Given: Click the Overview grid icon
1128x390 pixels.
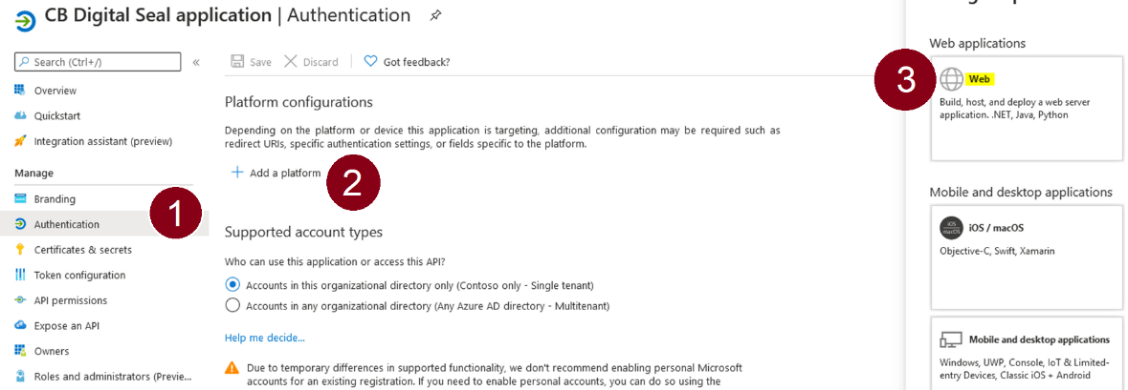Looking at the screenshot, I should click(x=20, y=90).
